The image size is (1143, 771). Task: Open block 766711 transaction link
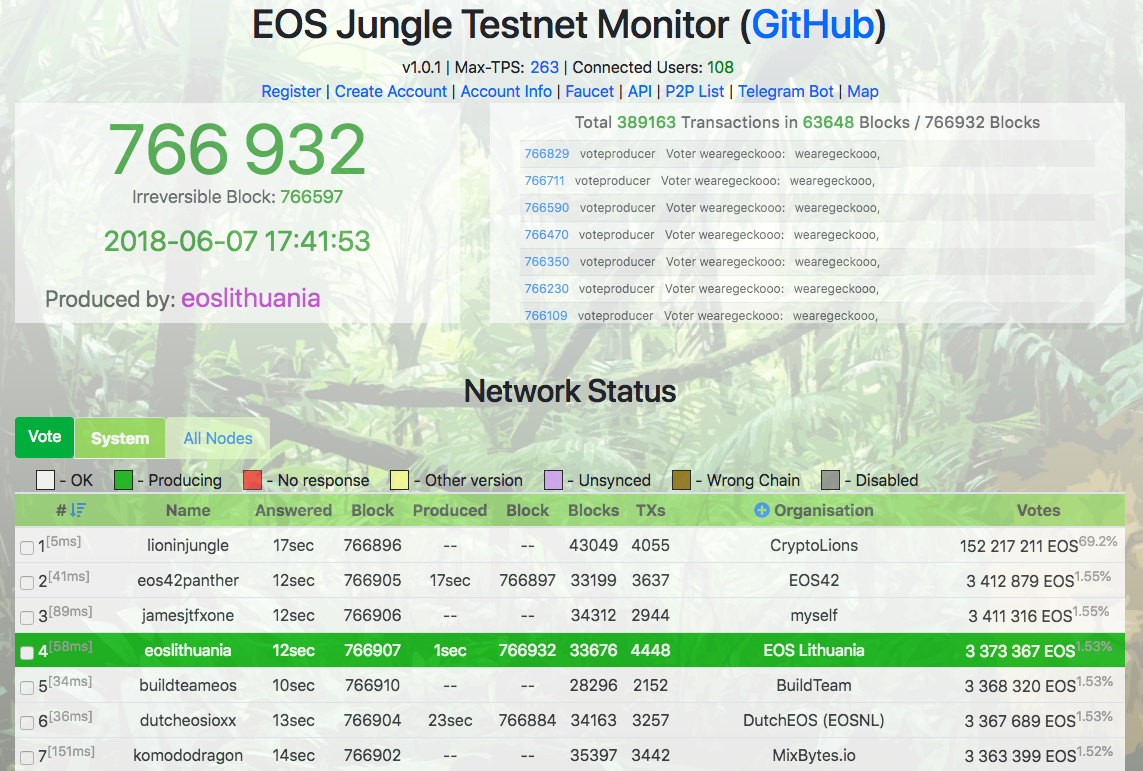tap(545, 181)
